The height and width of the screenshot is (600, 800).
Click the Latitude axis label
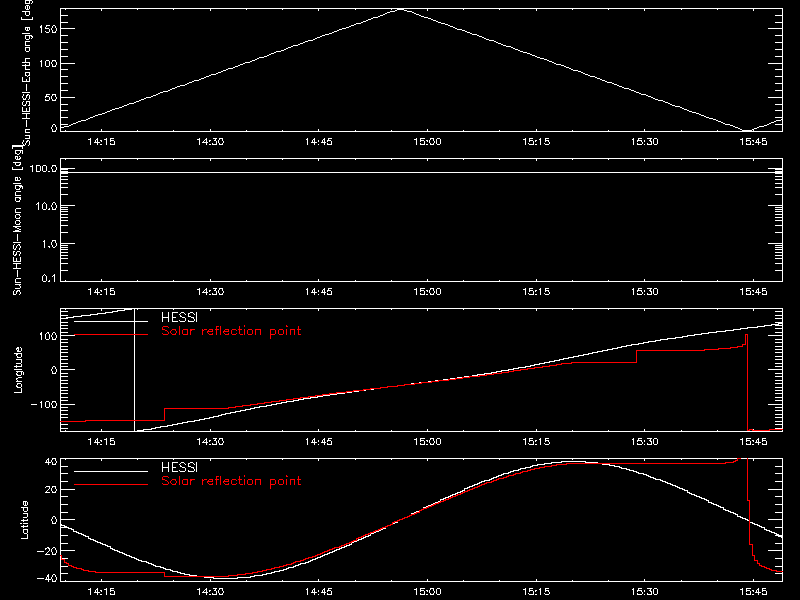tap(24, 520)
